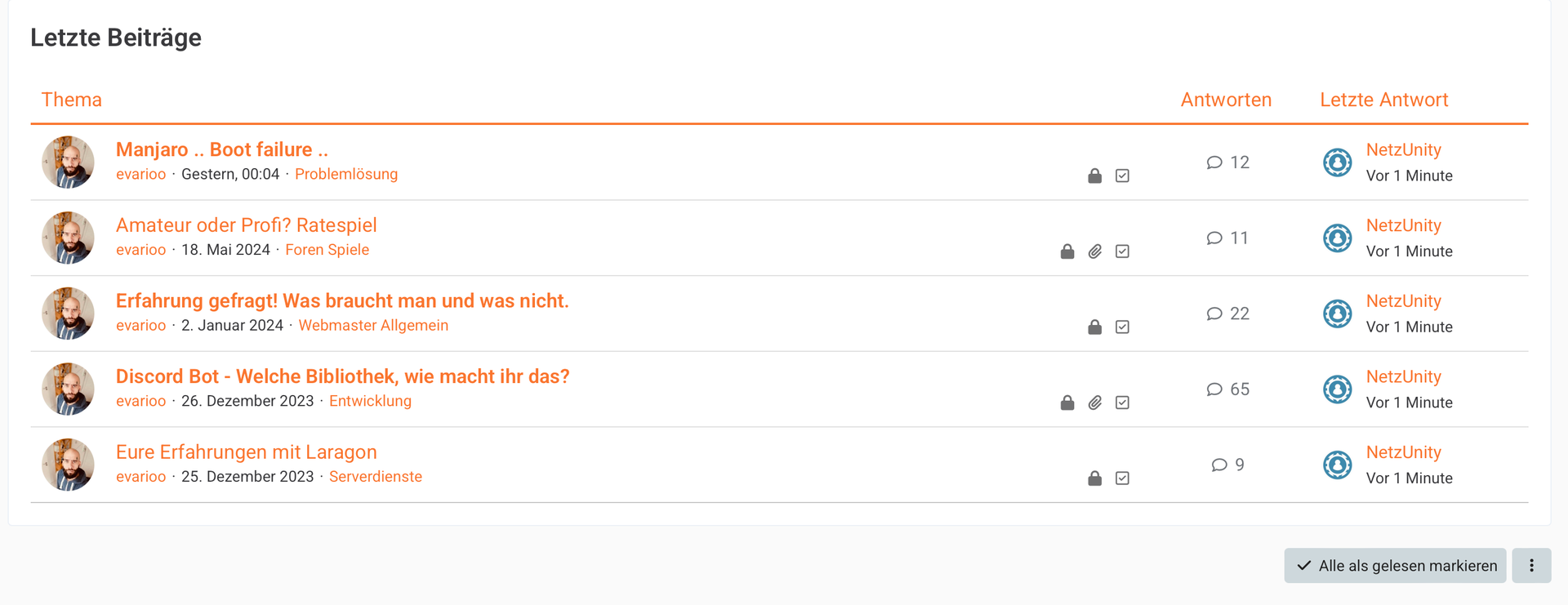The height and width of the screenshot is (605, 1568).
Task: Click lock icon in Eure Erfahrungen mit Laragon row
Action: tap(1094, 478)
